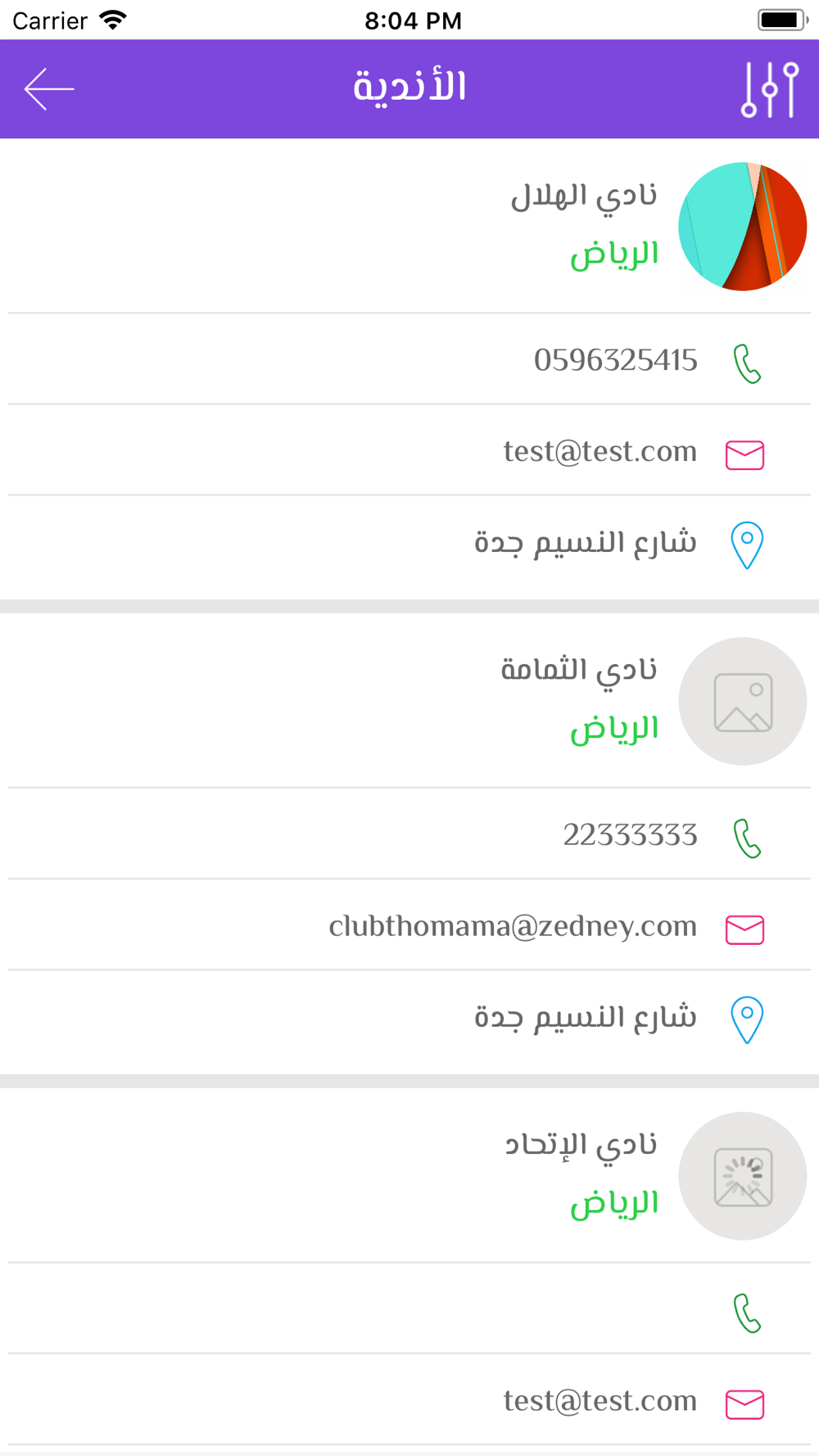The image size is (819, 1456).
Task: Call the number 0596325415
Action: (615, 360)
